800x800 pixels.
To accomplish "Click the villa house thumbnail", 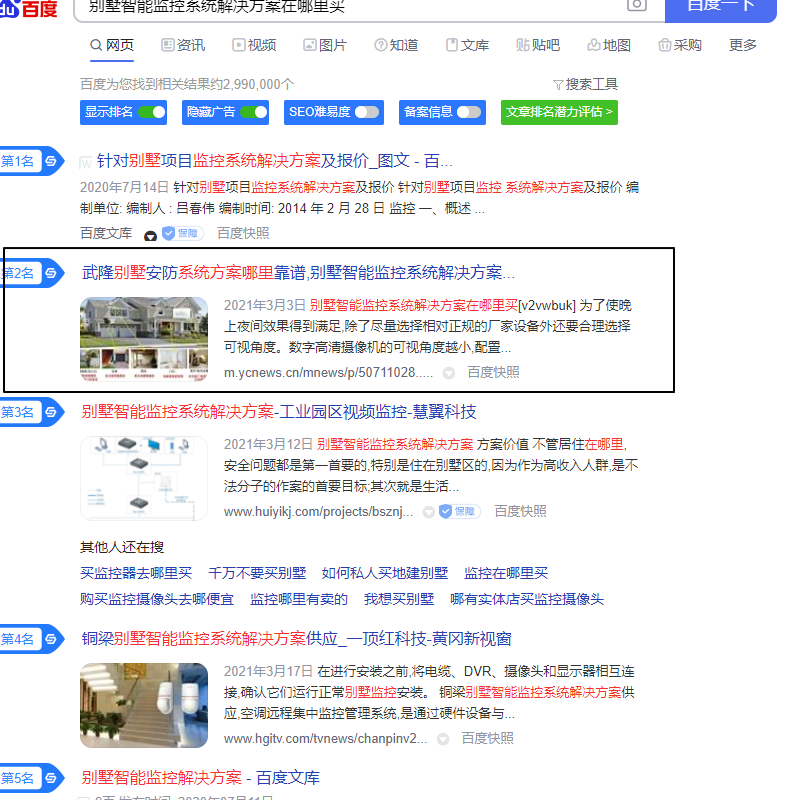I will point(144,339).
